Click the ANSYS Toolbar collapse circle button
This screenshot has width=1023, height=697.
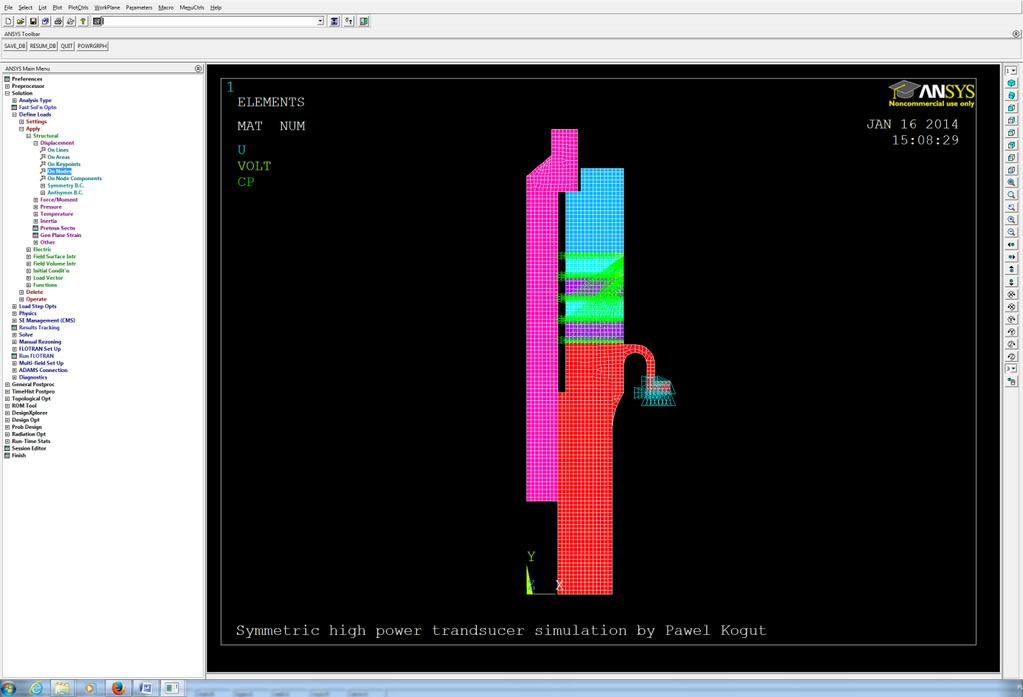[1016, 34]
